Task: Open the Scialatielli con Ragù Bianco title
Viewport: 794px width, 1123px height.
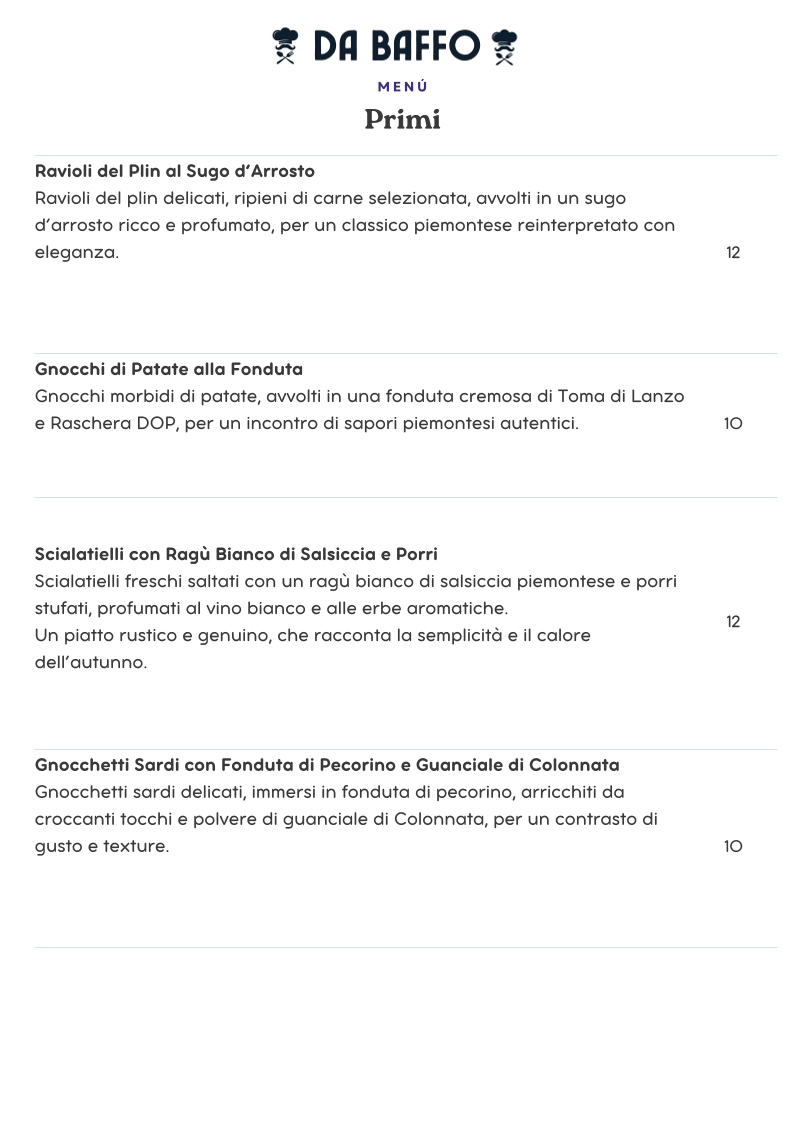Action: coord(236,554)
